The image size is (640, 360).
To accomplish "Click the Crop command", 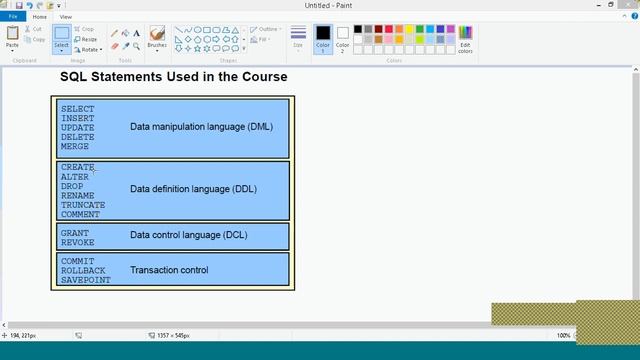I will click(84, 29).
